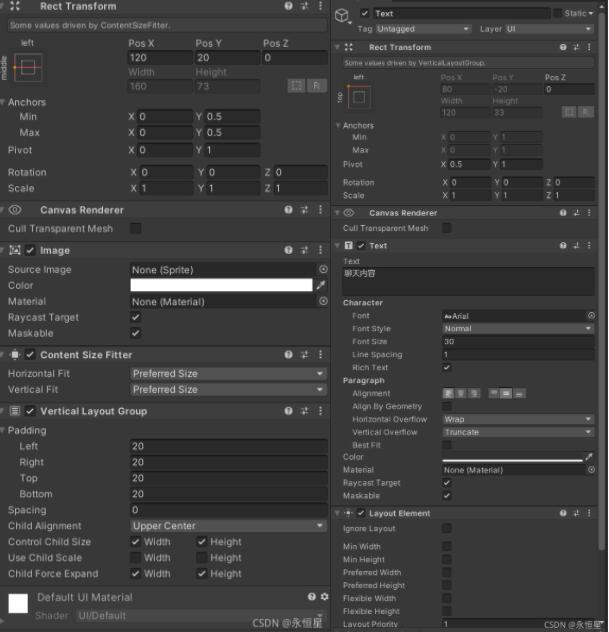Toggle Raycast Target checkbox in Image
Image resolution: width=609 pixels, height=632 pixels.
(x=136, y=317)
